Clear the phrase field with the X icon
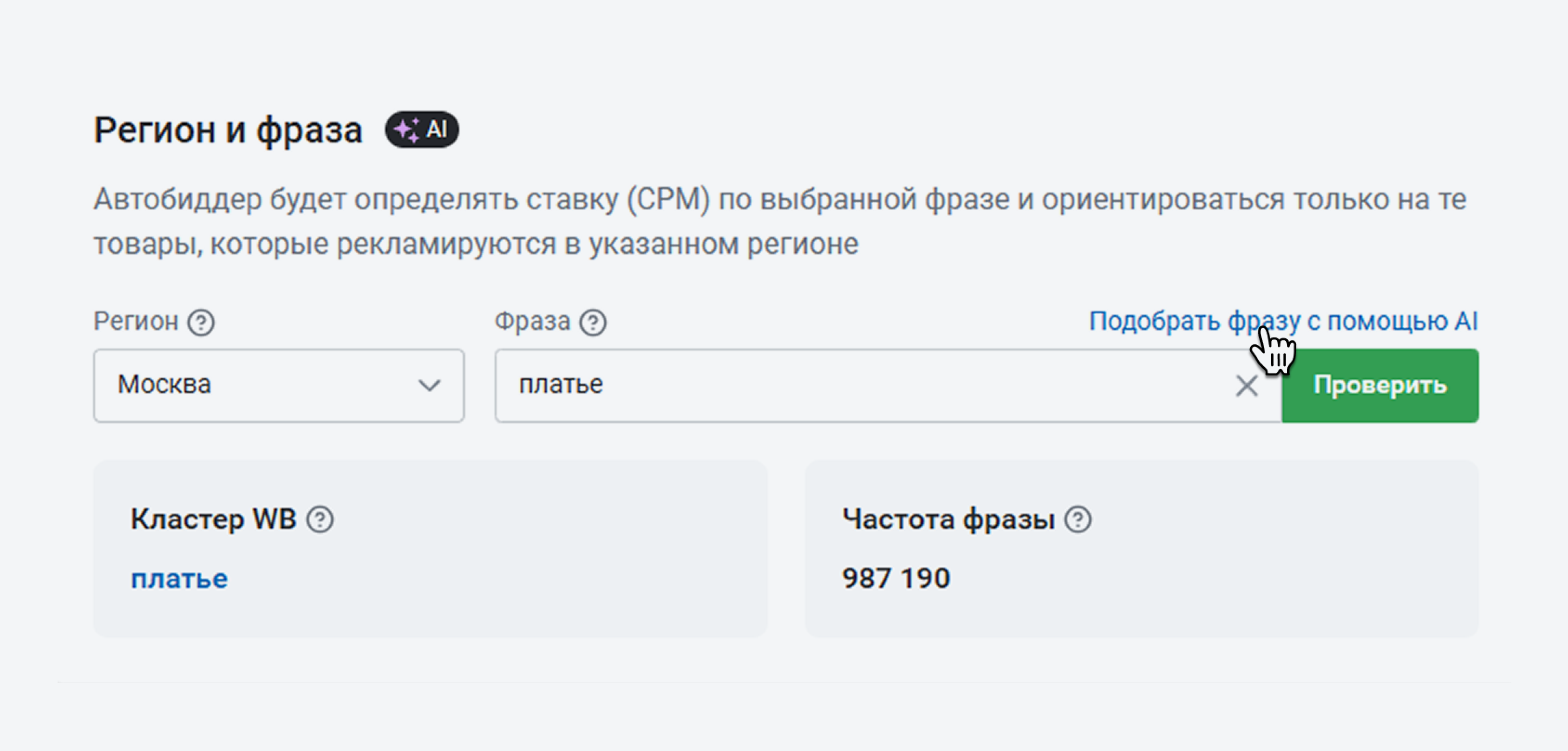Image resolution: width=1568 pixels, height=751 pixels. click(1247, 386)
